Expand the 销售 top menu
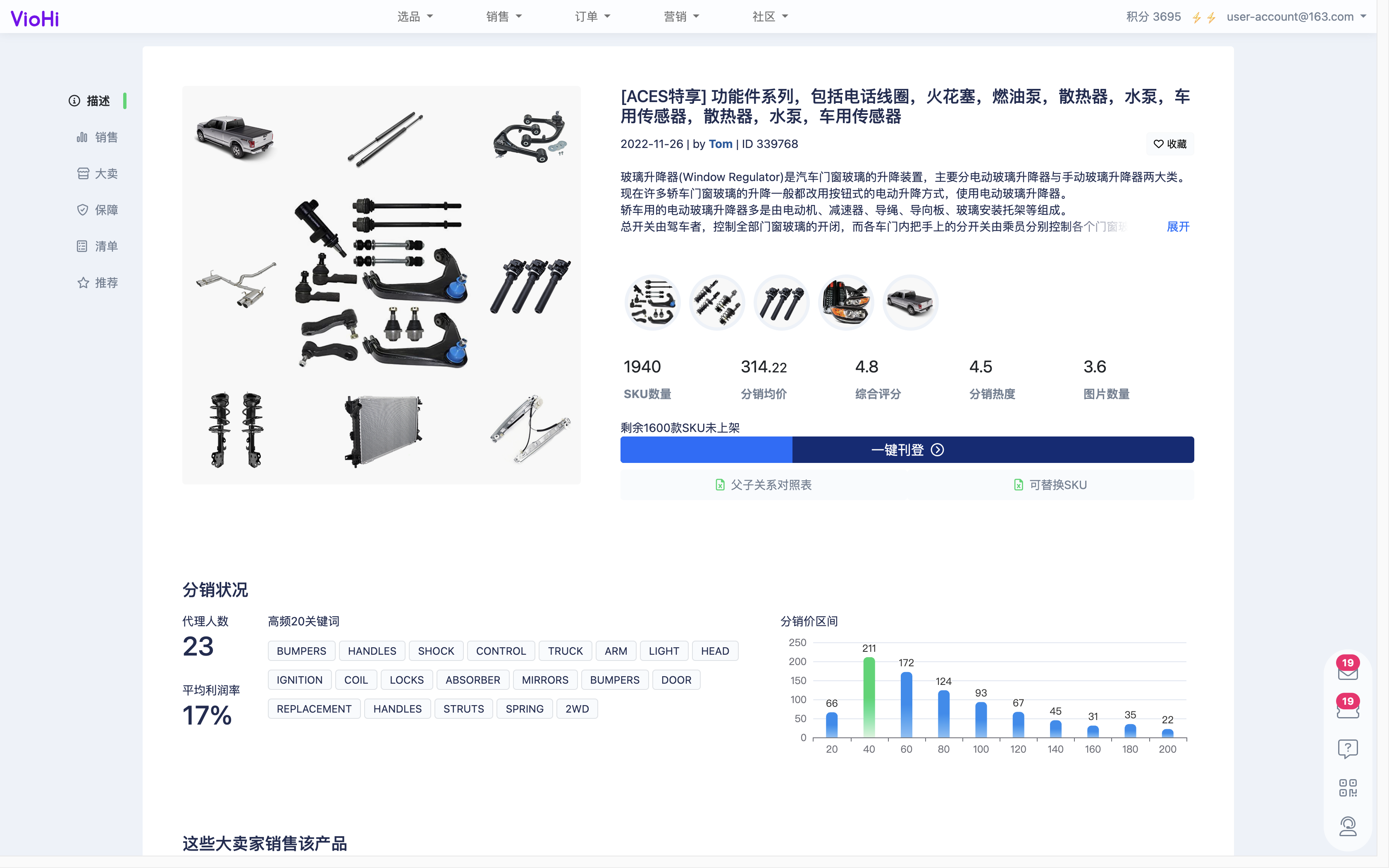The width and height of the screenshot is (1389, 868). [x=504, y=17]
